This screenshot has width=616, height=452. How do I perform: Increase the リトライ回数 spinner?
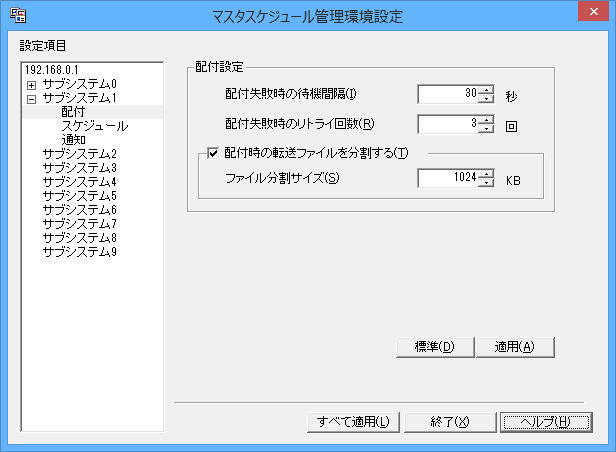click(x=486, y=120)
